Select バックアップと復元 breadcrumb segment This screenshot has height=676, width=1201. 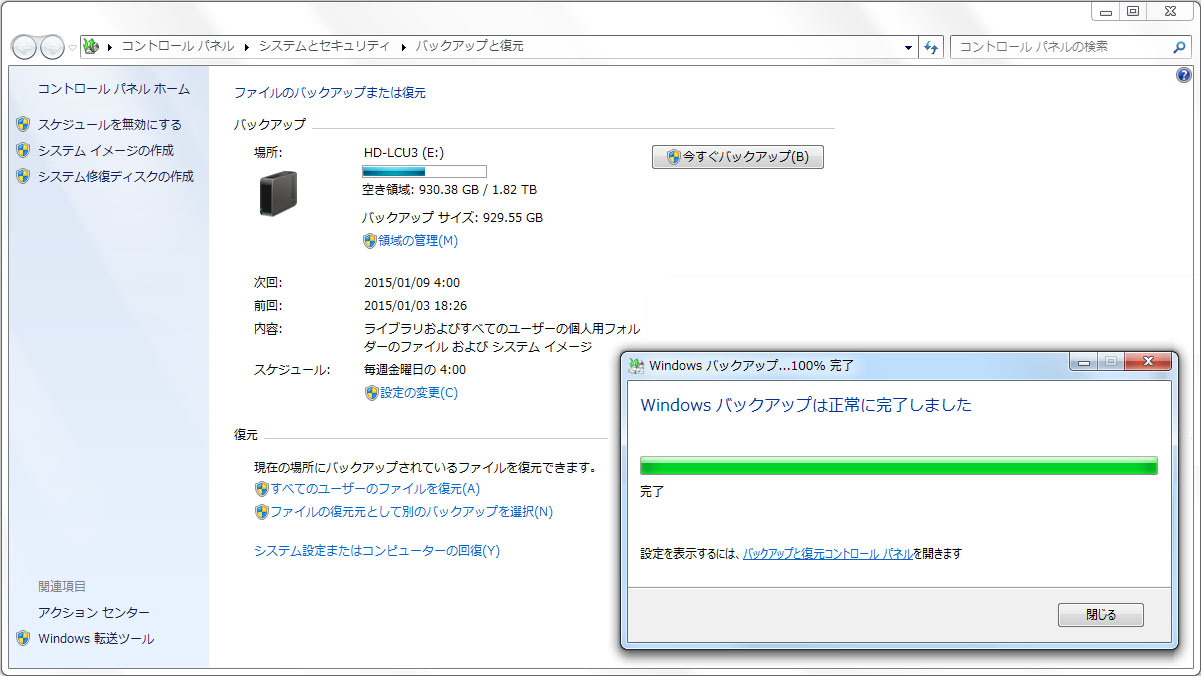[469, 46]
